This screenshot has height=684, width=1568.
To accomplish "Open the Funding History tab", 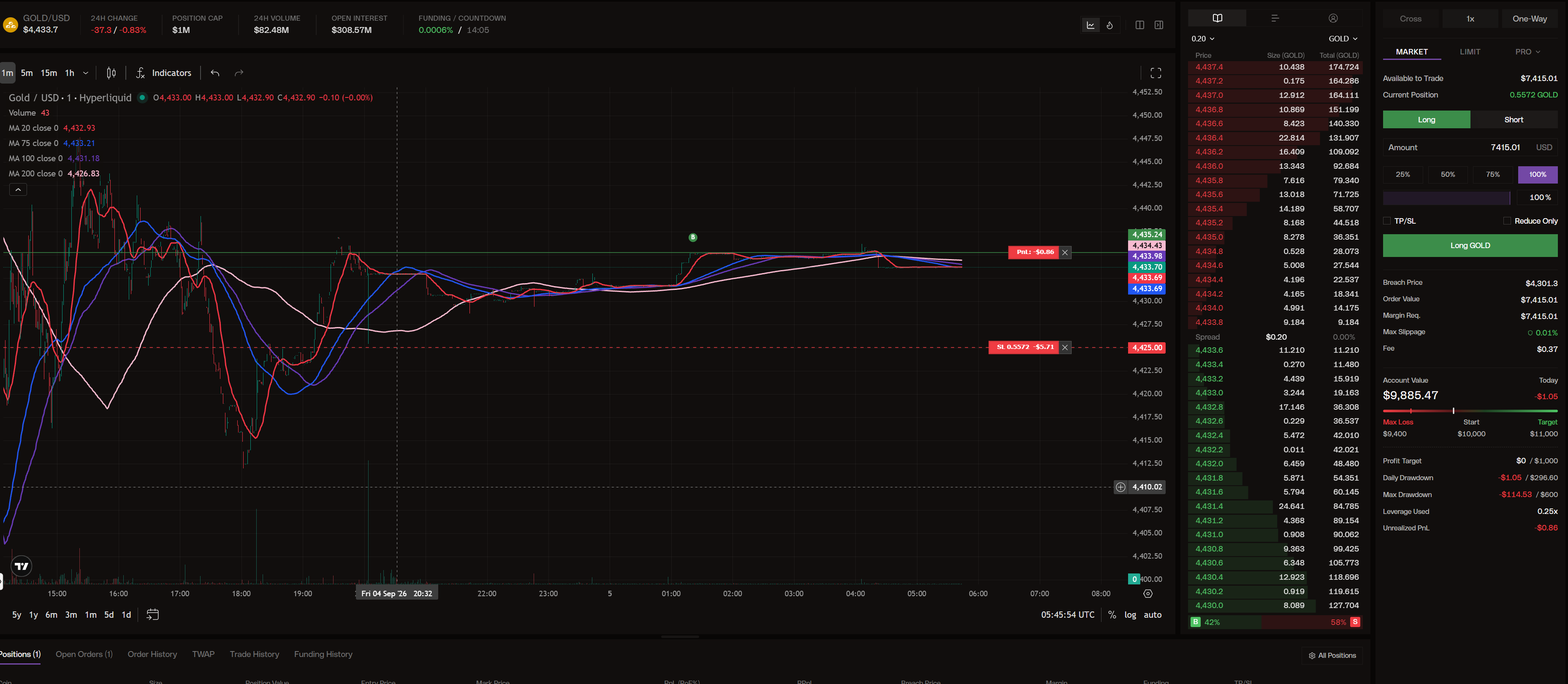I will pos(323,655).
